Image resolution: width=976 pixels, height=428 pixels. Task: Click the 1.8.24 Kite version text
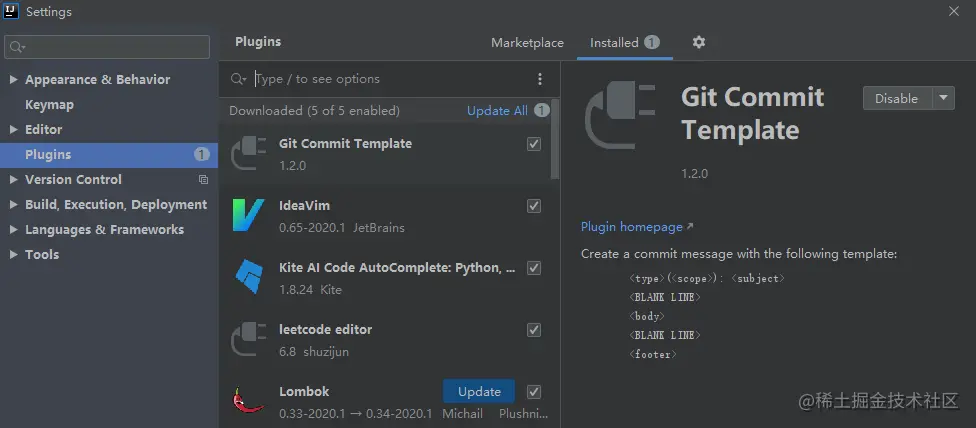[x=310, y=290]
